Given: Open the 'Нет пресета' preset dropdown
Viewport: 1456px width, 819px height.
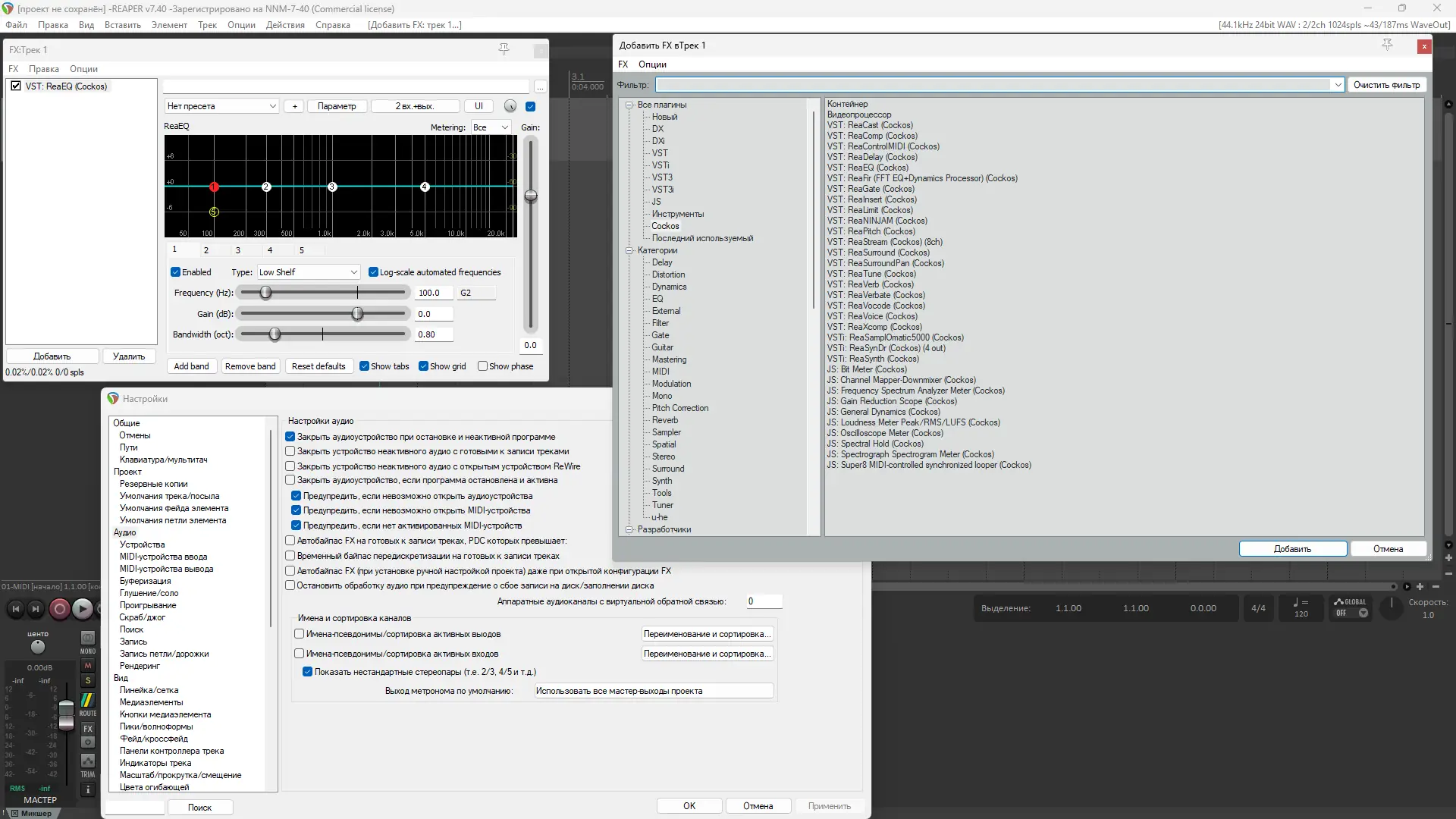Looking at the screenshot, I should (221, 106).
